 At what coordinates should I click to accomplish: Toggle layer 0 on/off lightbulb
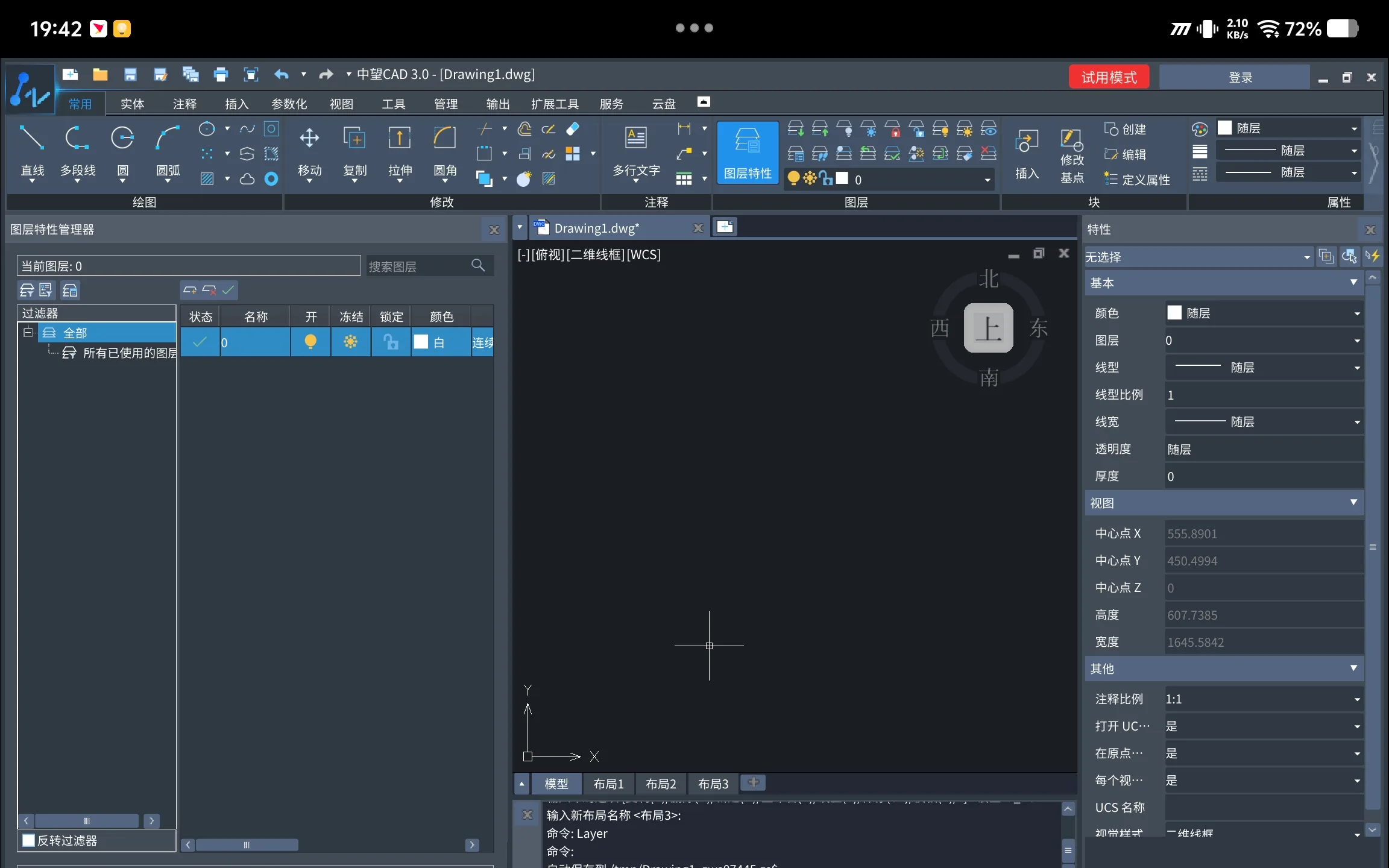(x=310, y=342)
